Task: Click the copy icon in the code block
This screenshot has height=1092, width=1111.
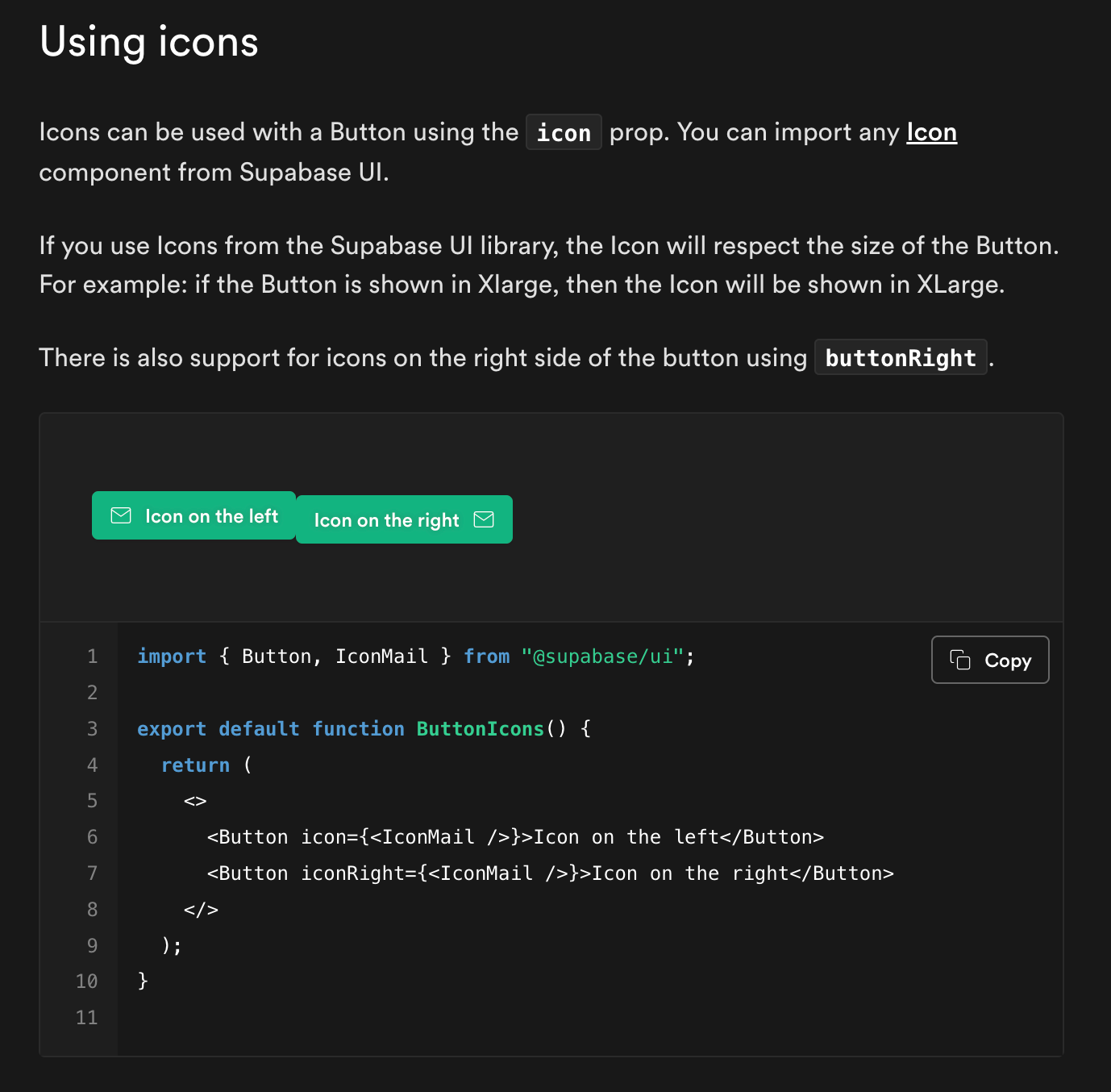Action: pyautogui.click(x=959, y=660)
